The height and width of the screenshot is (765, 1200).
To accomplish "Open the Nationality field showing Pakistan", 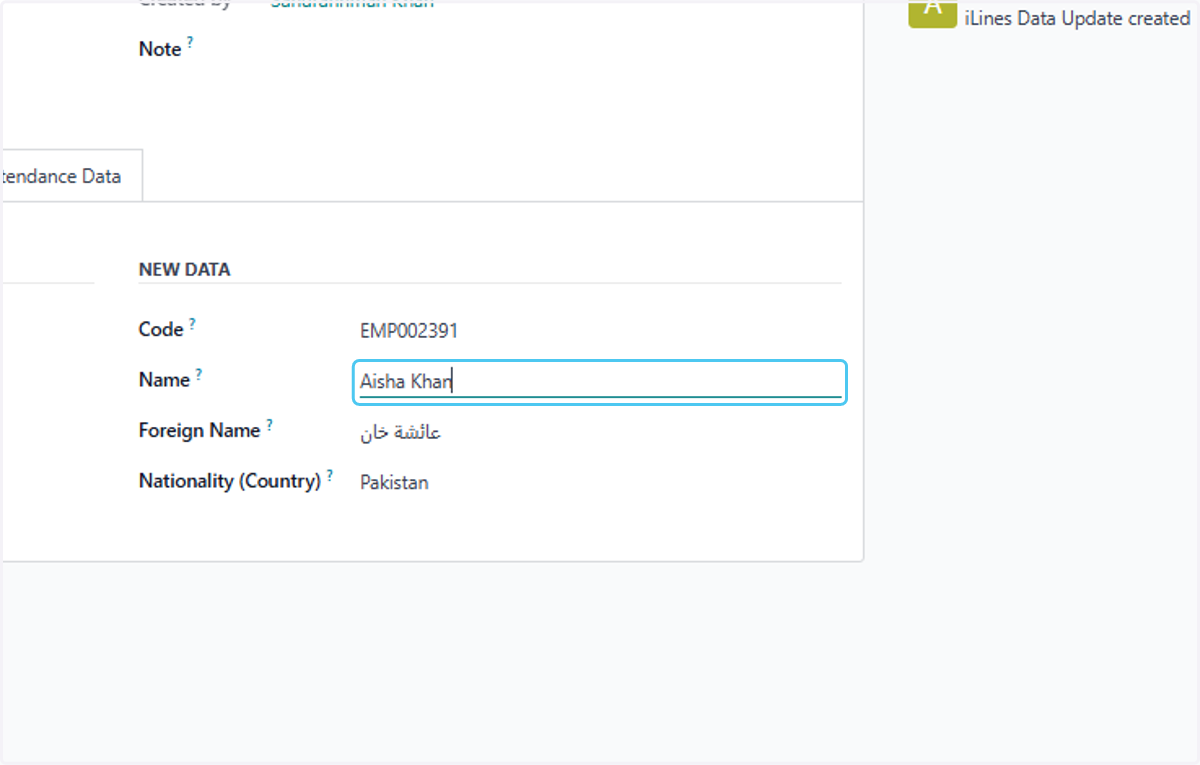I will tap(394, 482).
